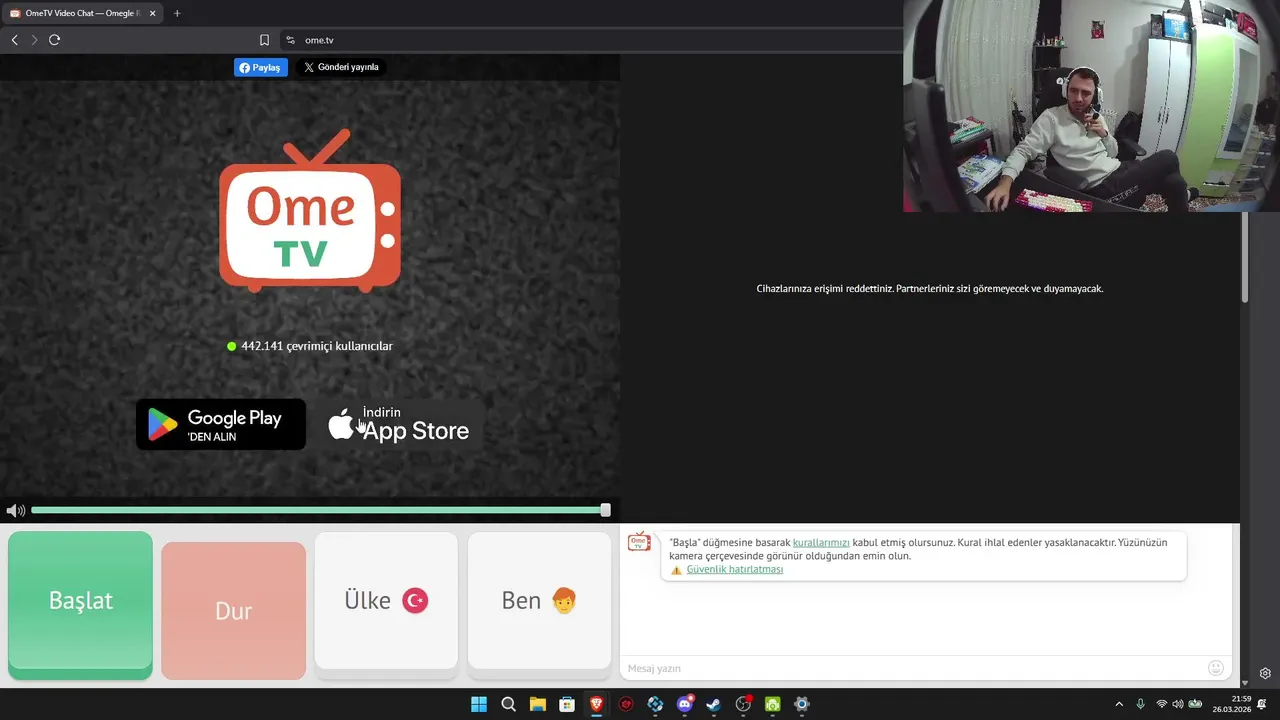
Task: Open the green taskbar app icon
Action: pos(772,704)
